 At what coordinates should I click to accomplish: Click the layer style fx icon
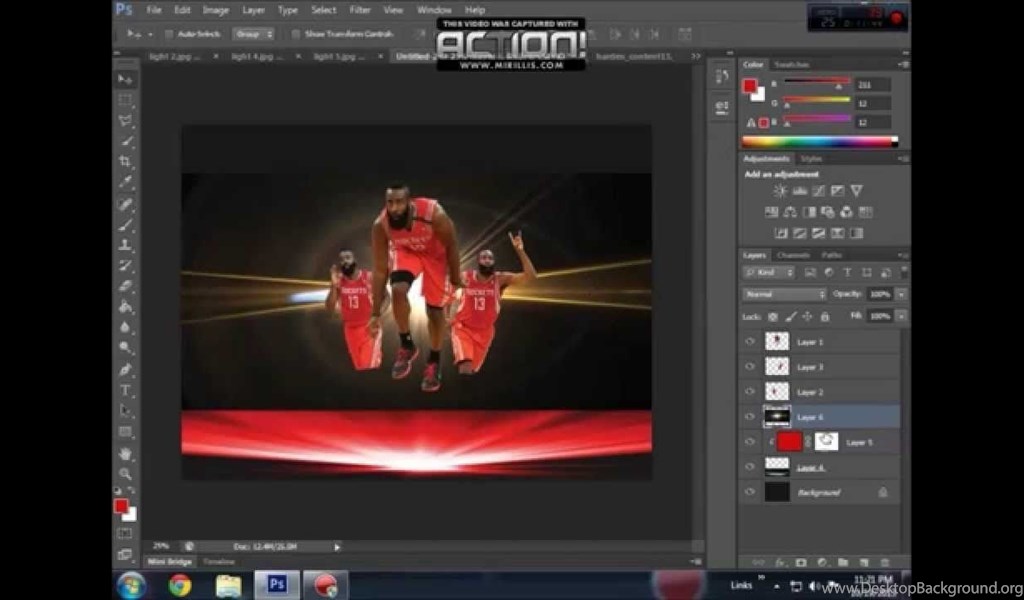pos(779,563)
